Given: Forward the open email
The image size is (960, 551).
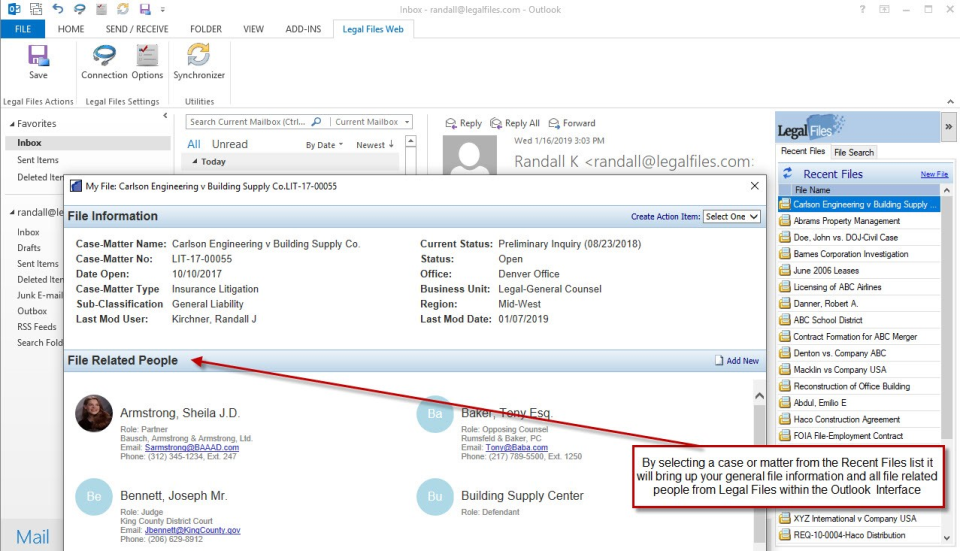Looking at the screenshot, I should click(572, 123).
